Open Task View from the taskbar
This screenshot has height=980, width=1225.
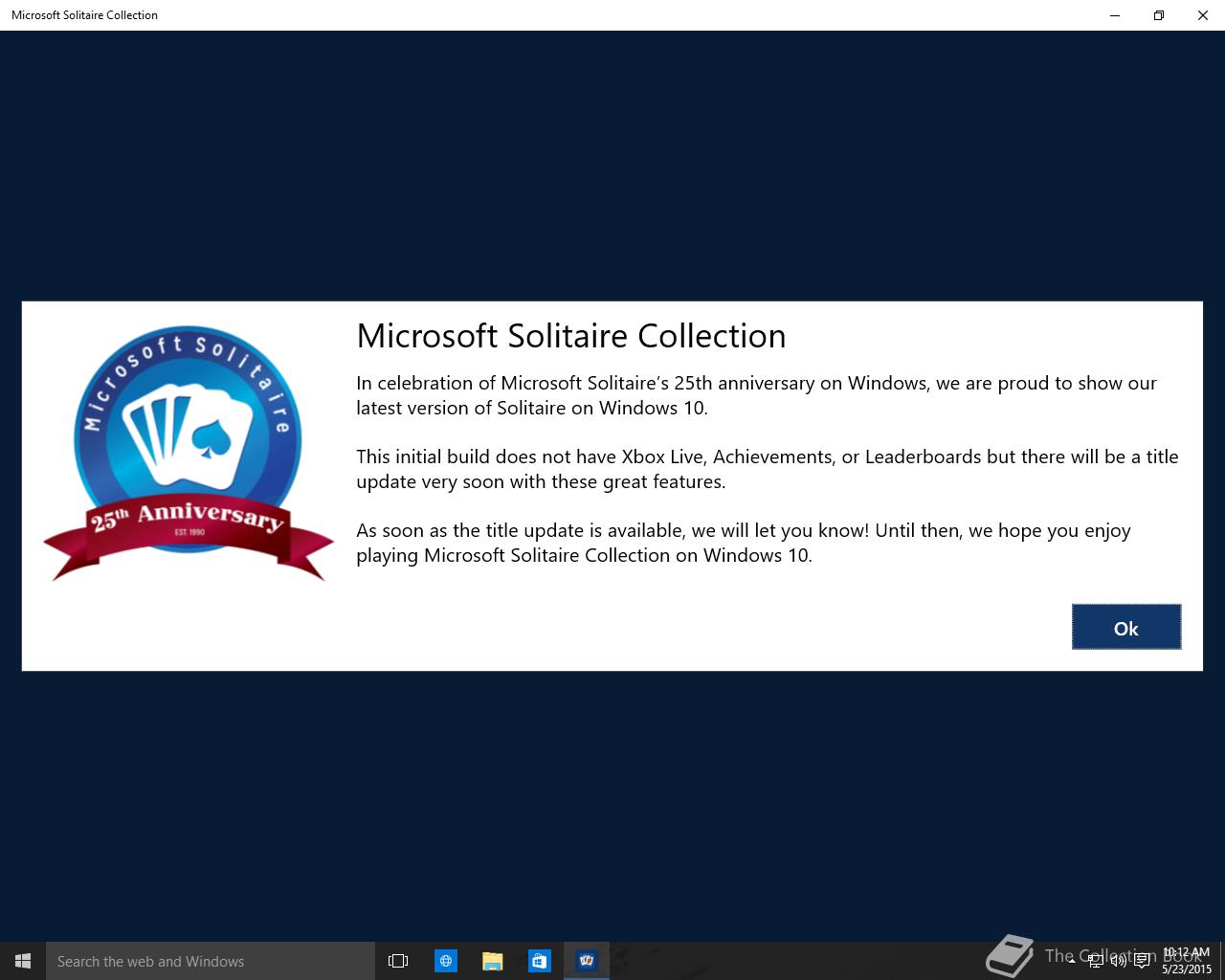tap(398, 961)
